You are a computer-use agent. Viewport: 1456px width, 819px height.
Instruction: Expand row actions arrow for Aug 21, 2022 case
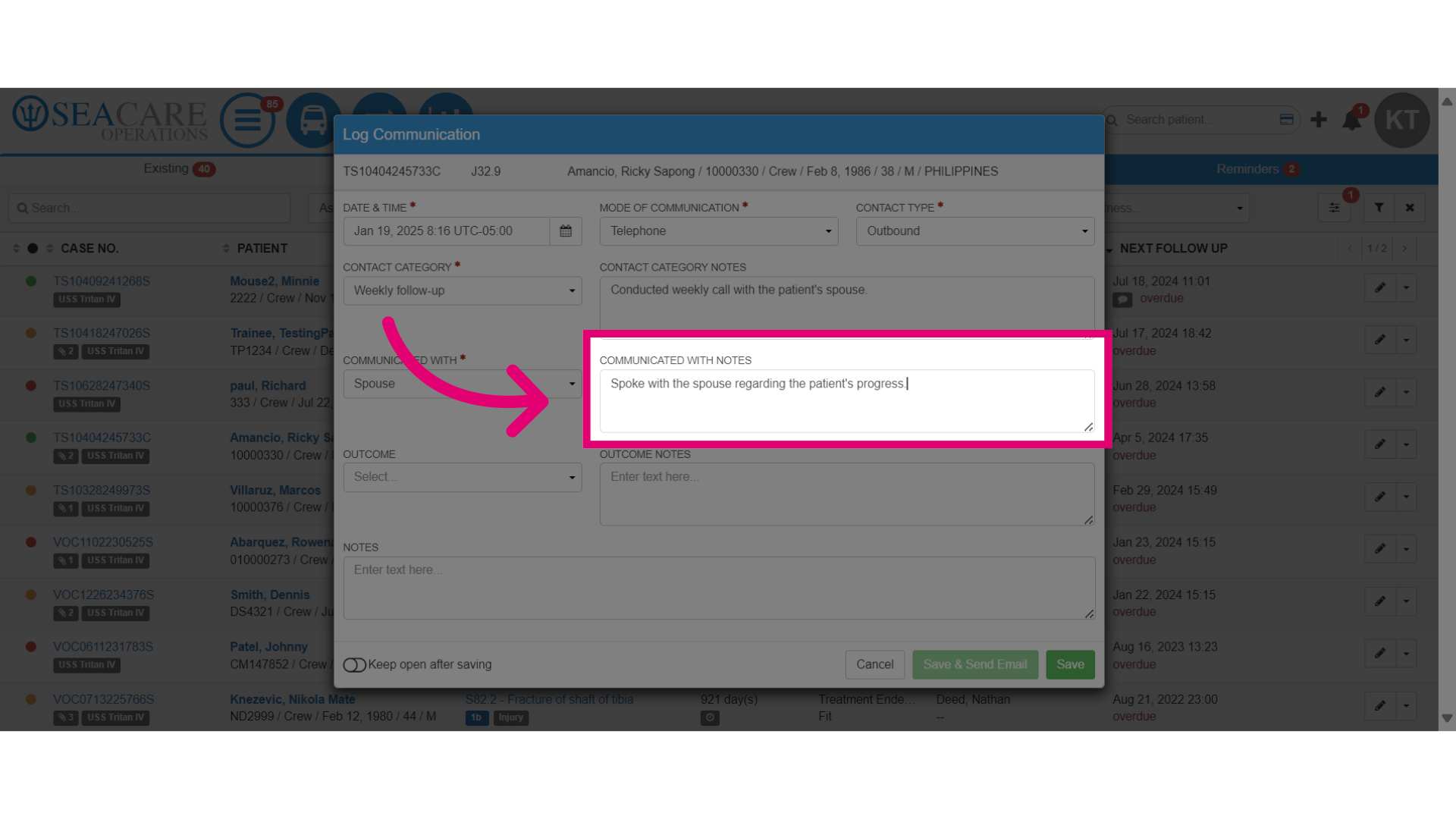[x=1407, y=706]
